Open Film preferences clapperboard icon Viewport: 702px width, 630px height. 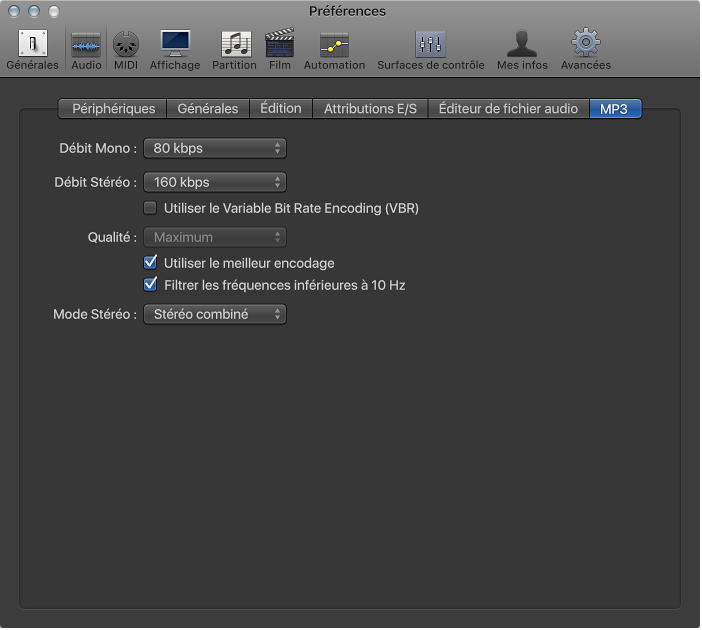(280, 43)
